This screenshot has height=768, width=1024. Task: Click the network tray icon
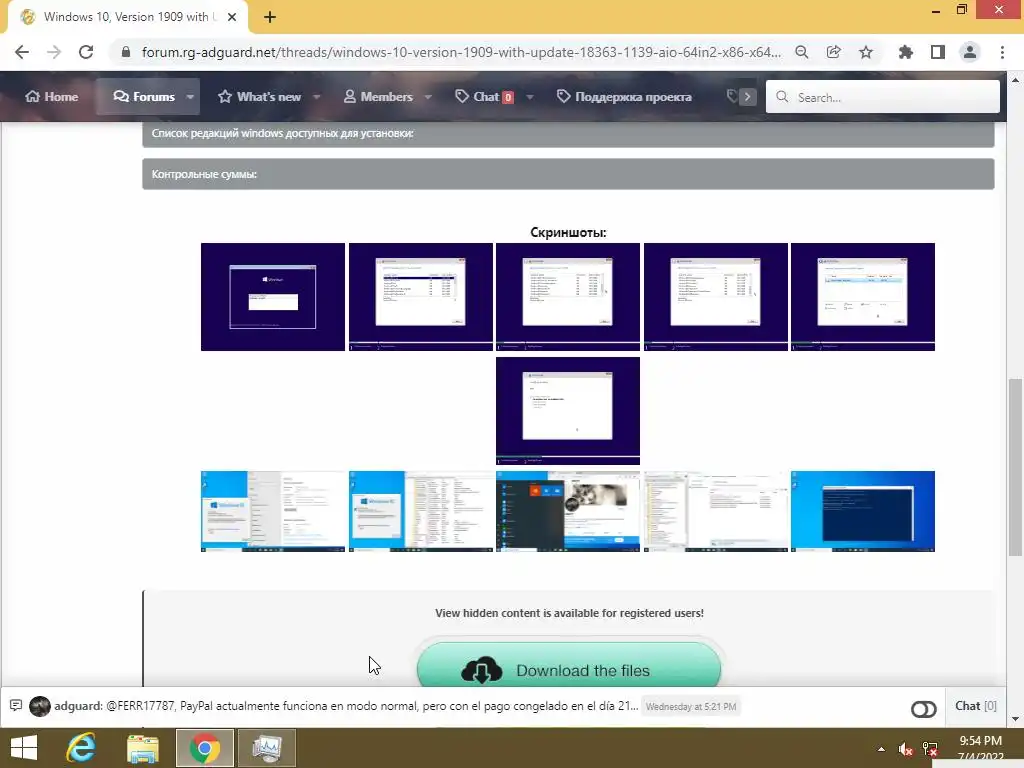(930, 749)
